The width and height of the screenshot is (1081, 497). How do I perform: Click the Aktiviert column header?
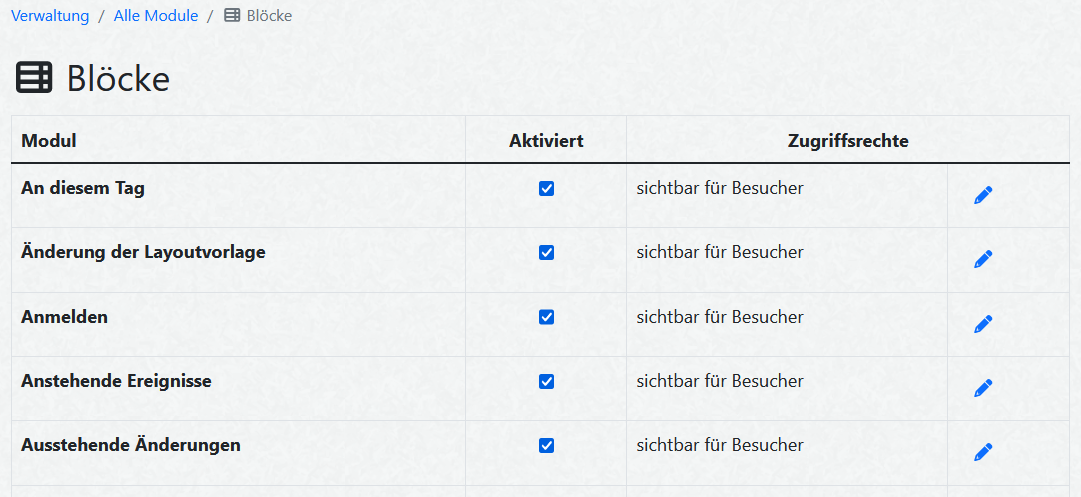point(546,141)
